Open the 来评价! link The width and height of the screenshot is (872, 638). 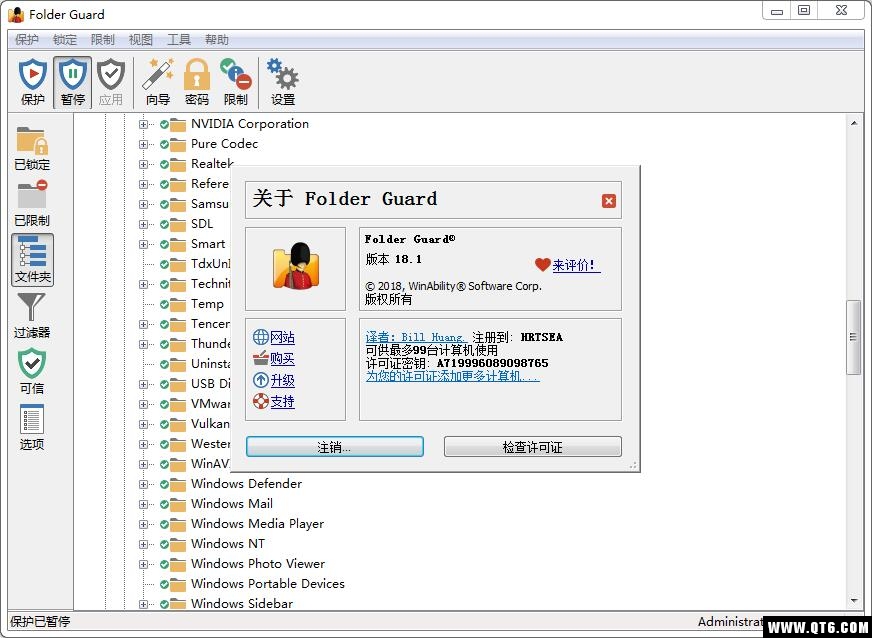(x=576, y=265)
